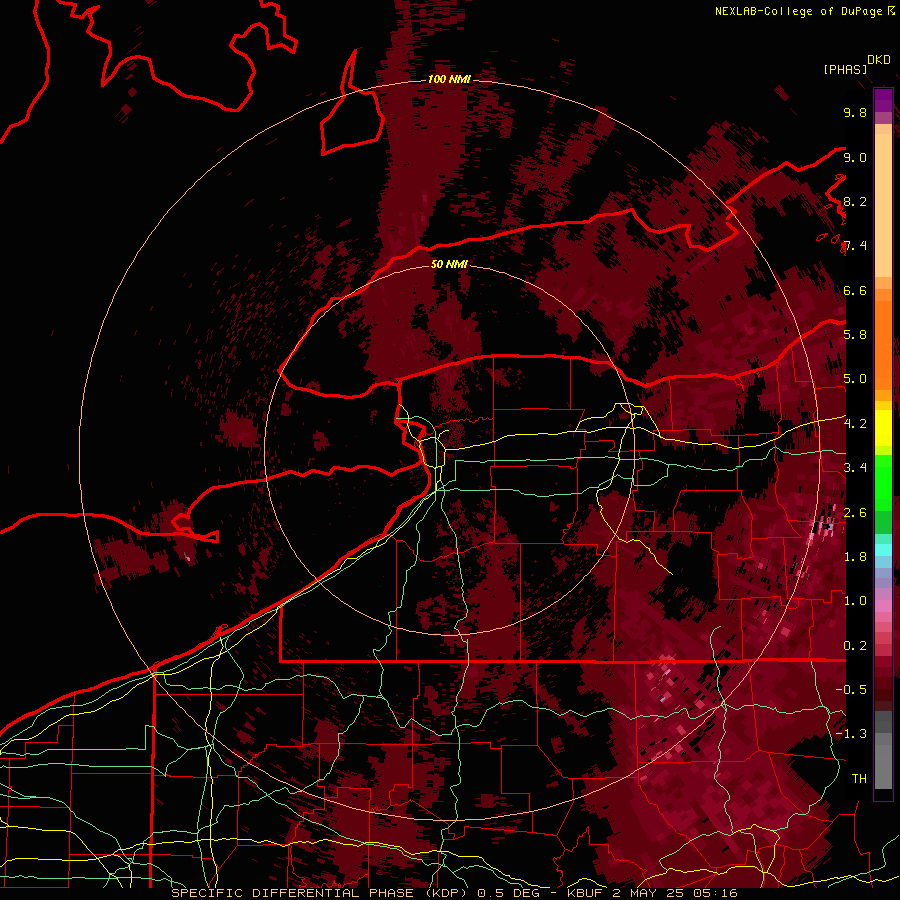Click the yellow segment of the color bar
The width and height of the screenshot is (900, 900).
(x=883, y=428)
